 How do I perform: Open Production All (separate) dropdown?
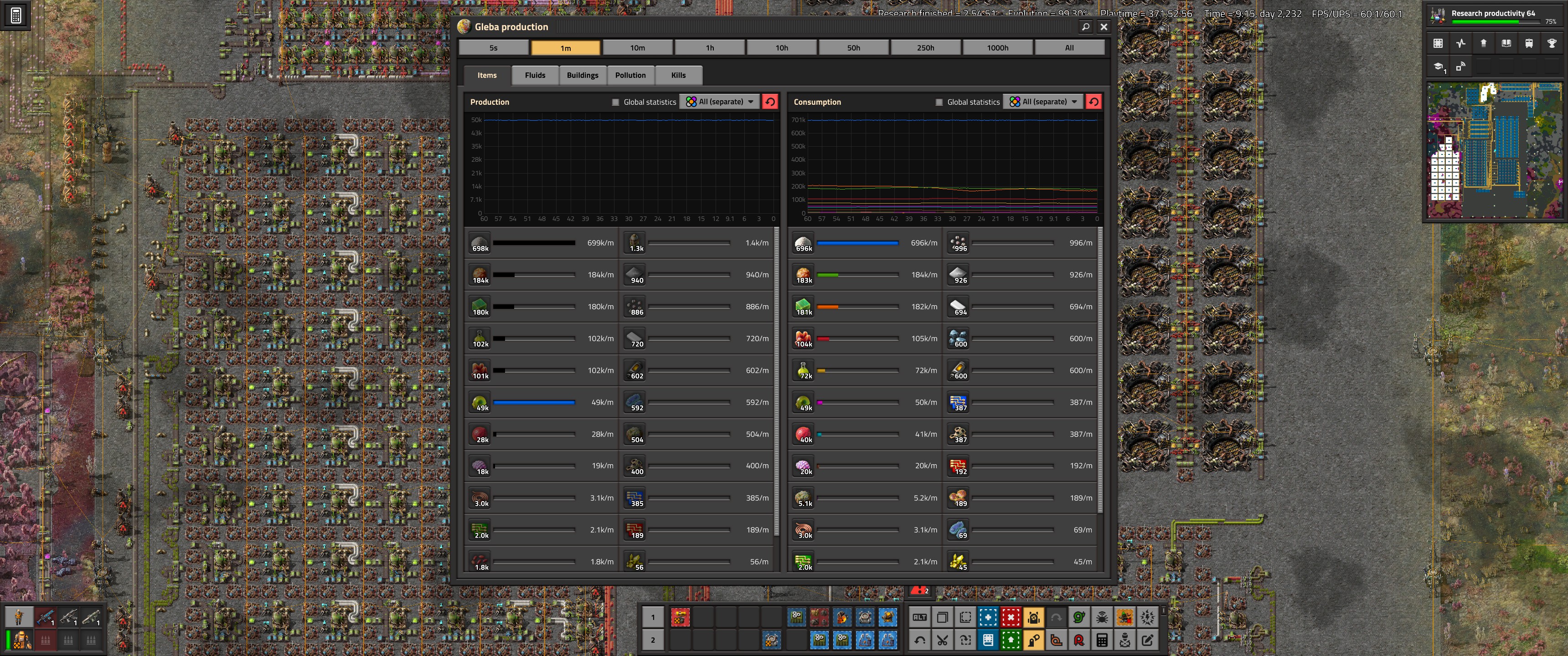(x=719, y=102)
